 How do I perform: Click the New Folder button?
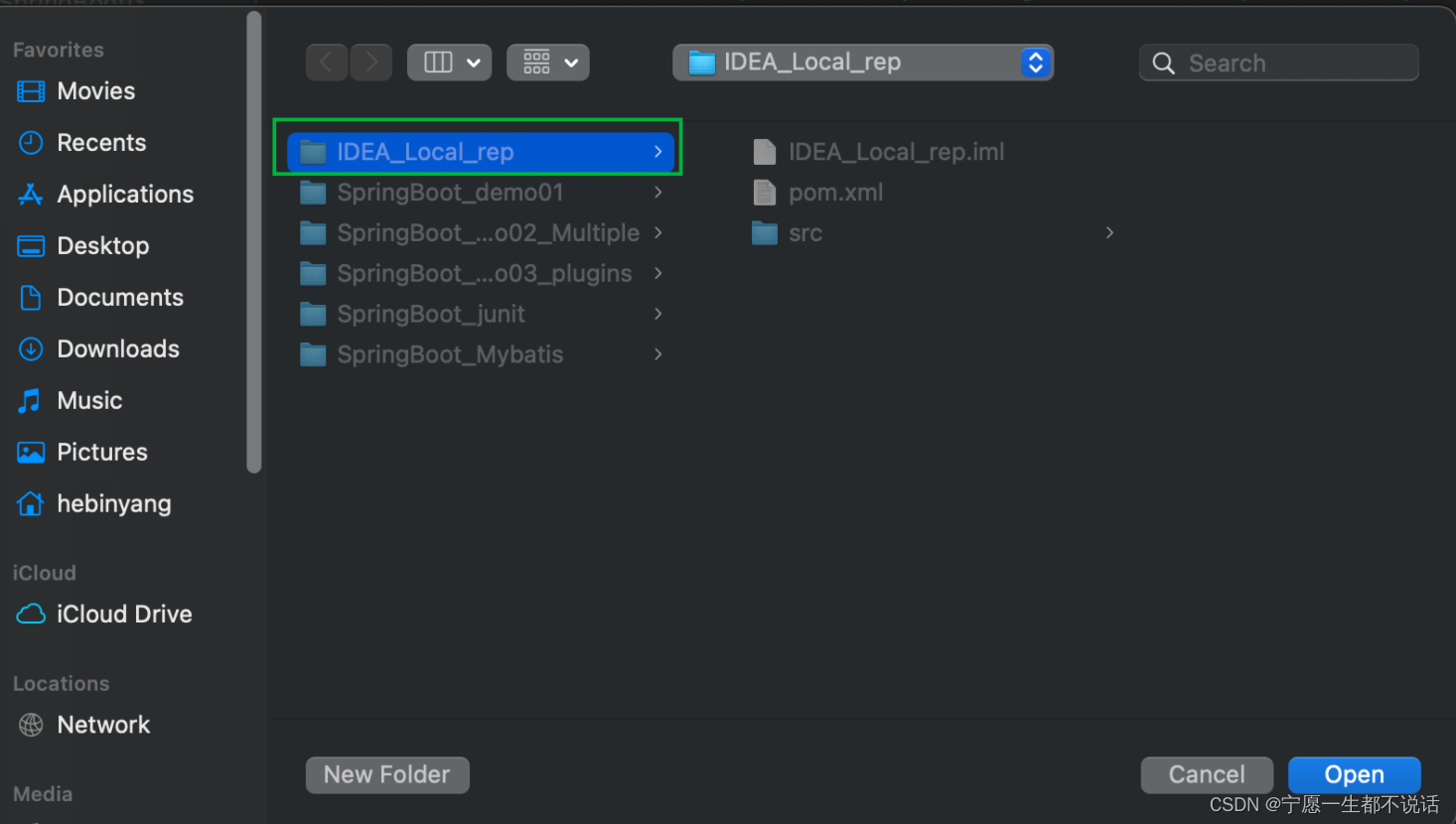(387, 775)
